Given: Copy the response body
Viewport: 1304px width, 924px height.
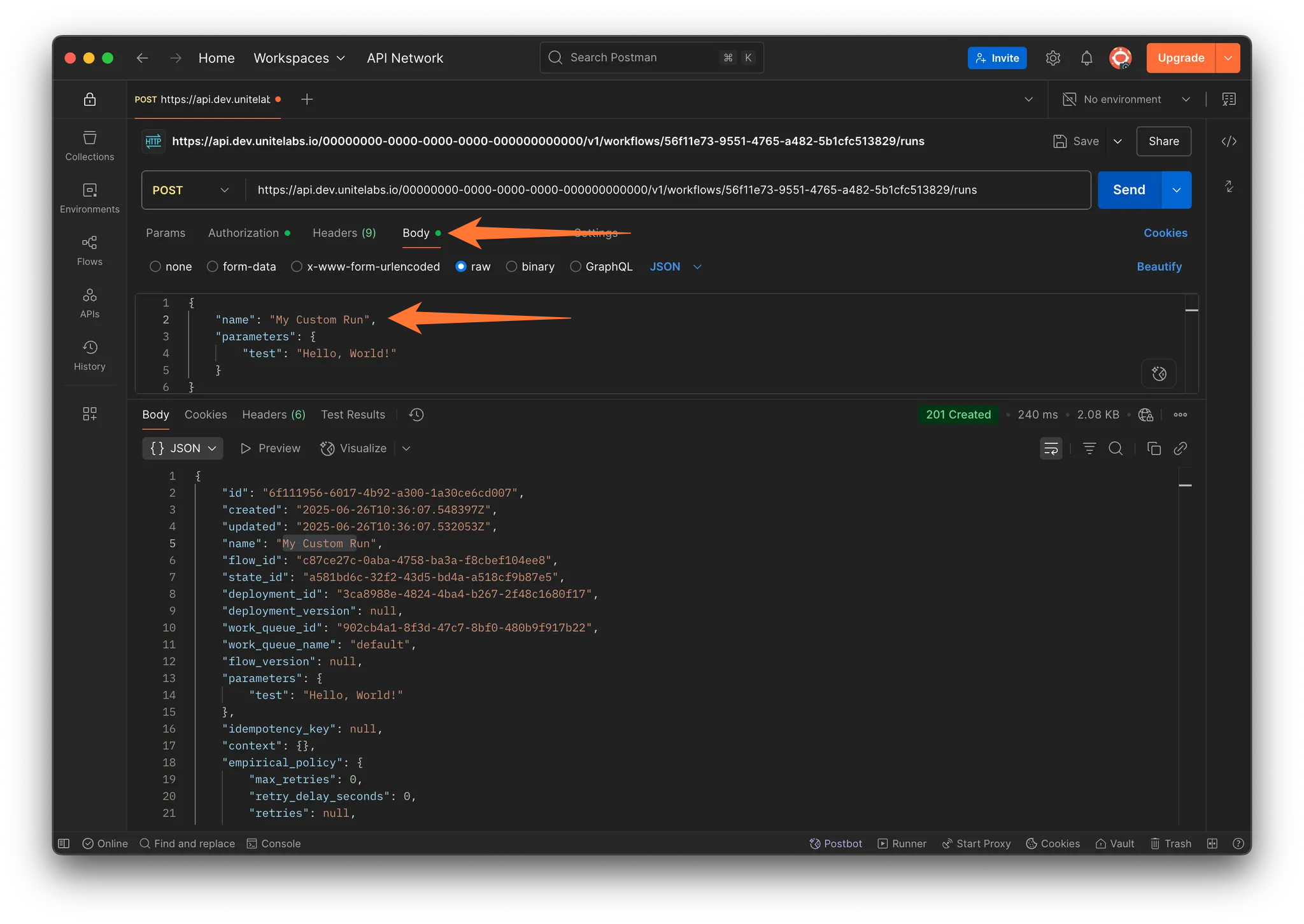Looking at the screenshot, I should click(x=1154, y=448).
